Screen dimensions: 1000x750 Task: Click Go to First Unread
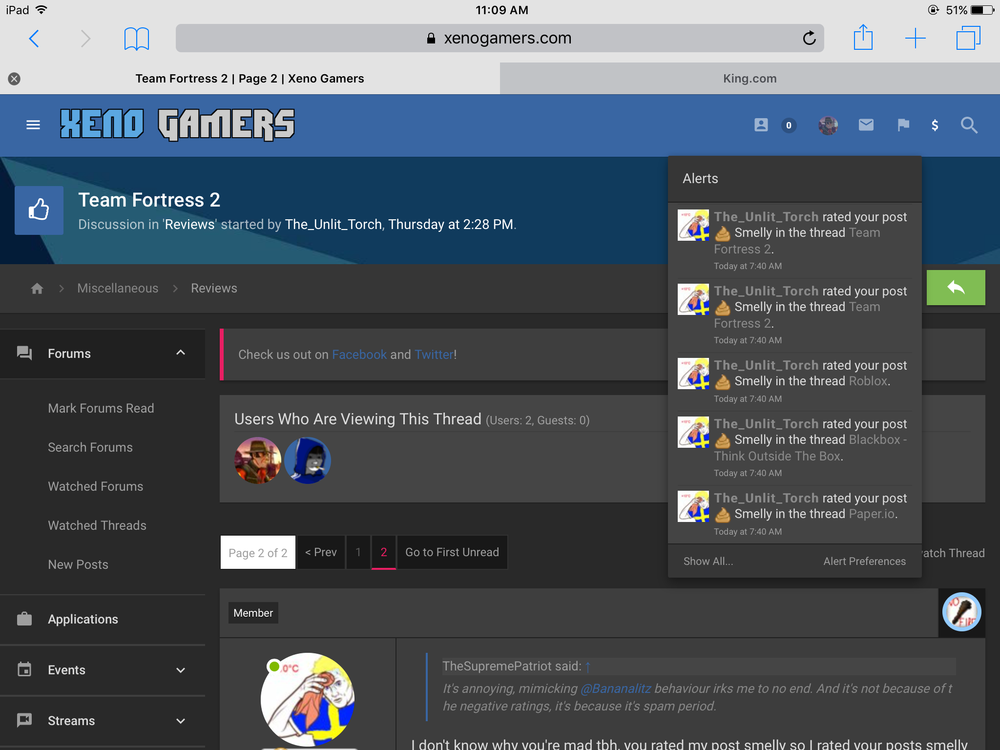click(x=452, y=552)
